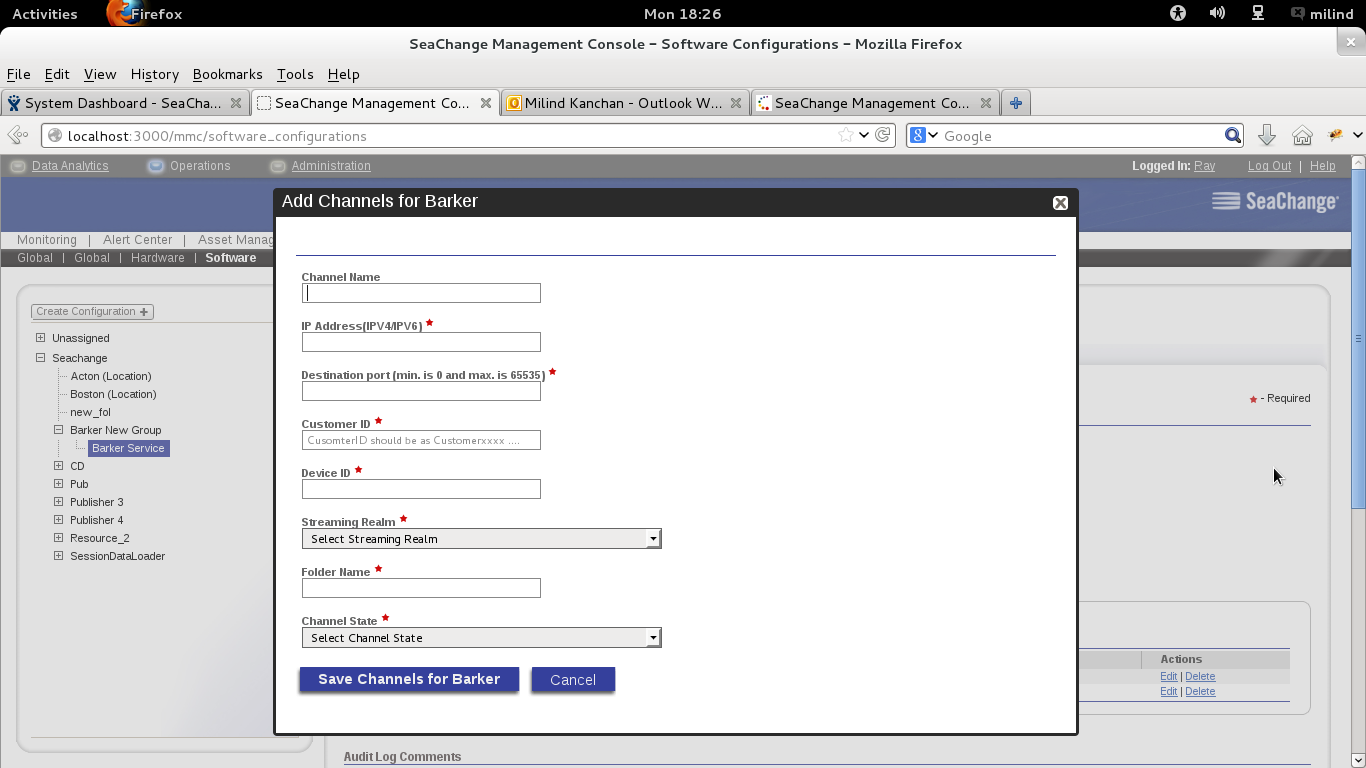Image resolution: width=1366 pixels, height=768 pixels.
Task: Open the Firefox downloads arrow icon
Action: 1266,135
